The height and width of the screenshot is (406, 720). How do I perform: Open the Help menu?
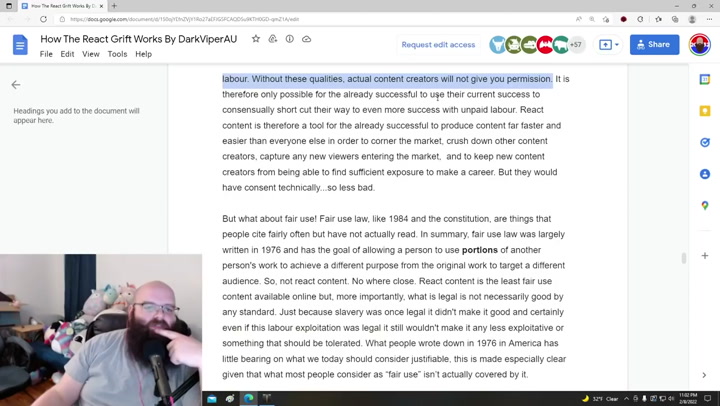click(x=143, y=54)
